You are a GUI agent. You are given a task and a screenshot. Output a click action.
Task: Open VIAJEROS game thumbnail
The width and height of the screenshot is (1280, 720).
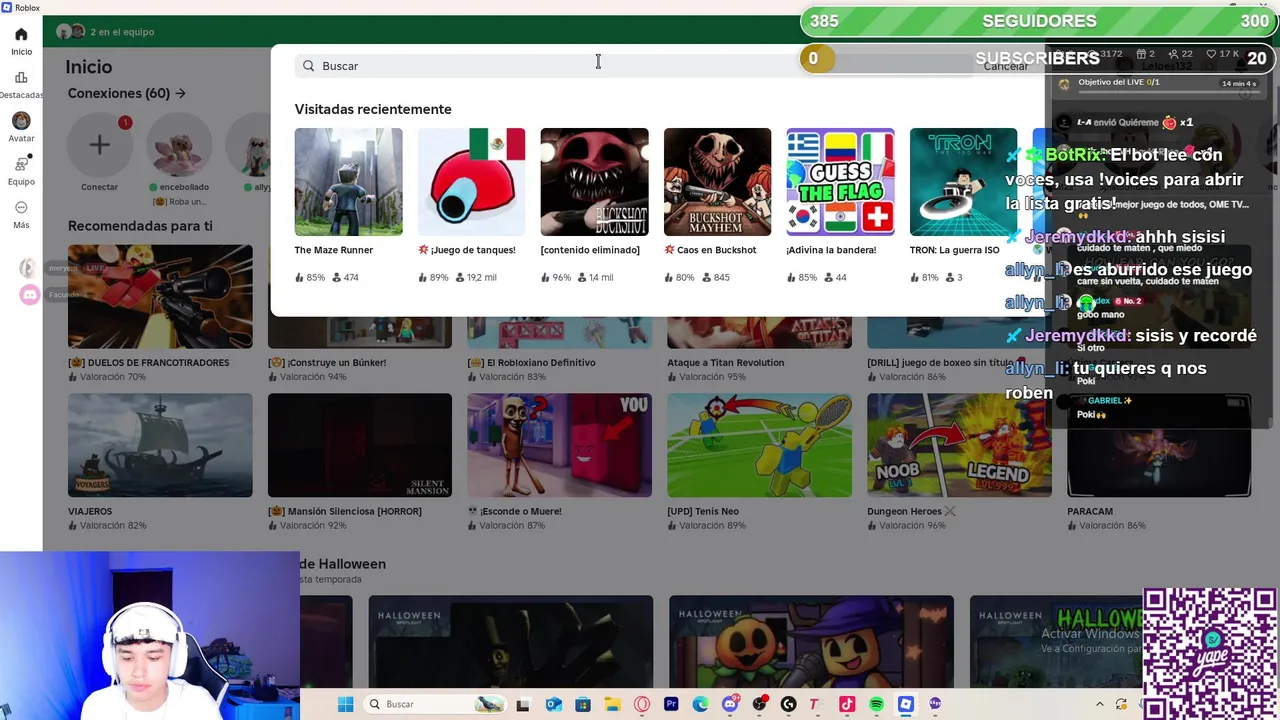160,445
